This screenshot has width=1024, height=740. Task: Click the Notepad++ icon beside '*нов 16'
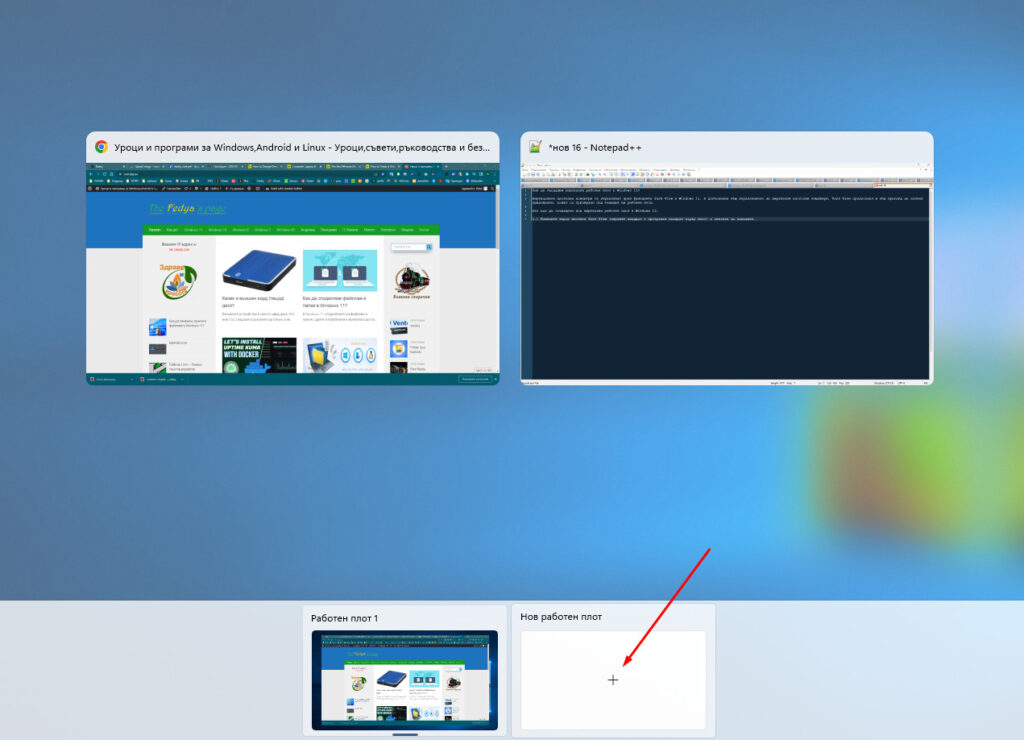click(536, 147)
